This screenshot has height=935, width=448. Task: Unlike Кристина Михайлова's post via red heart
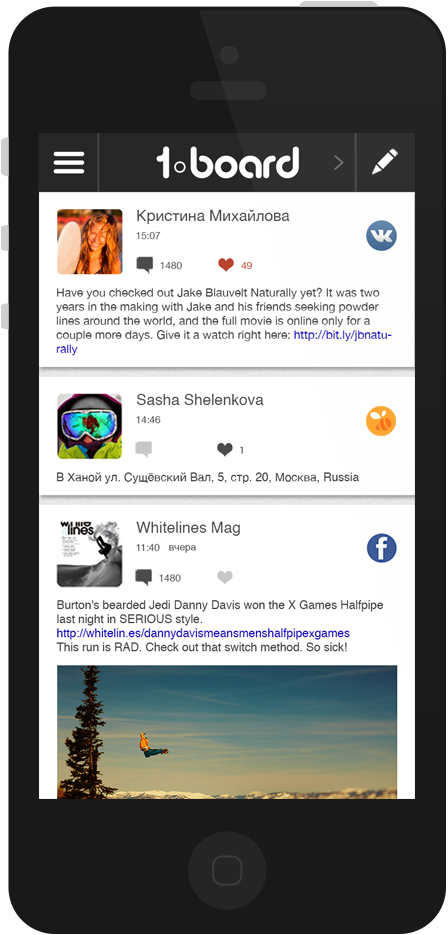point(225,265)
